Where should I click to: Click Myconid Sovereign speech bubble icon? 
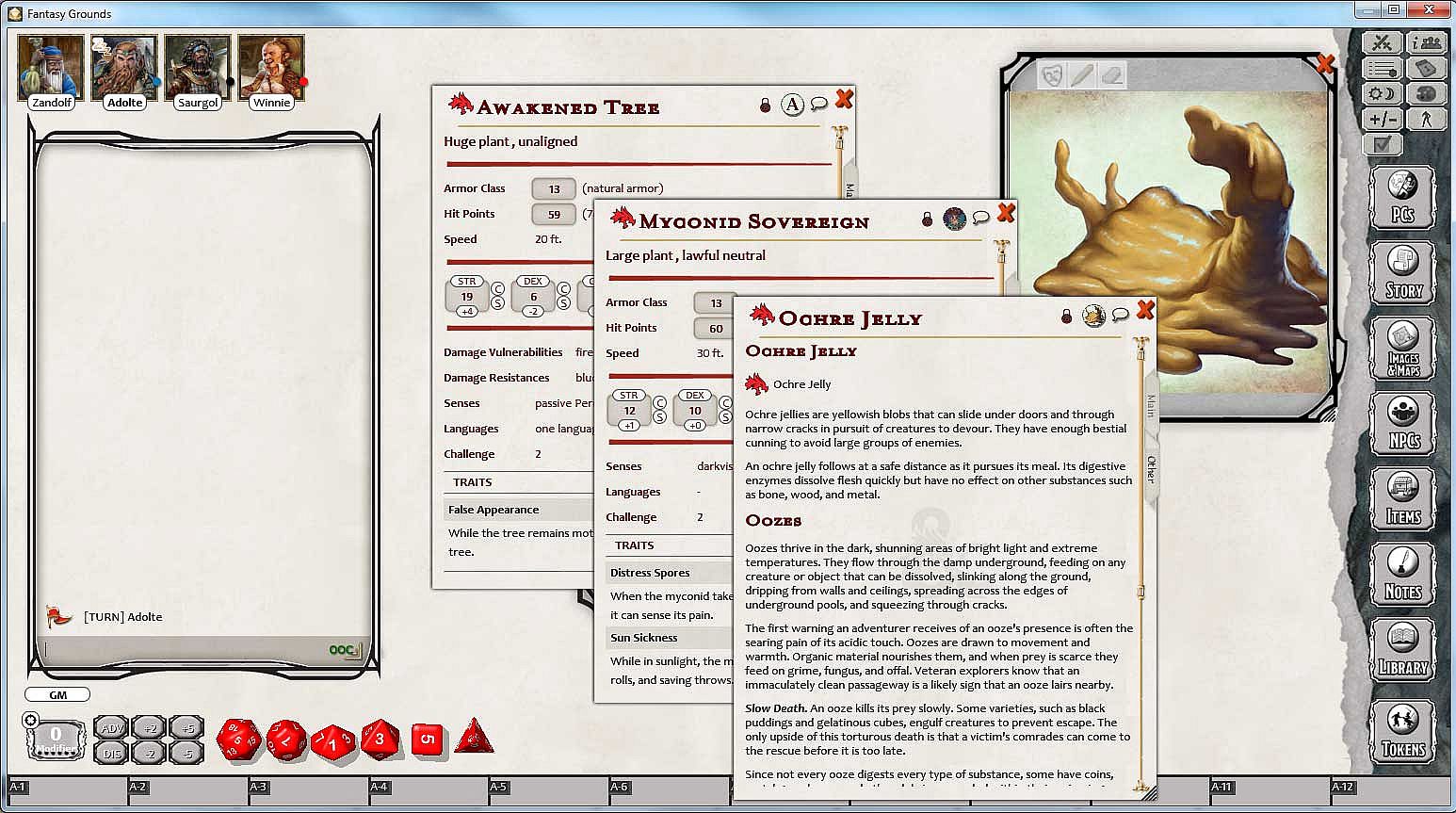click(x=980, y=218)
